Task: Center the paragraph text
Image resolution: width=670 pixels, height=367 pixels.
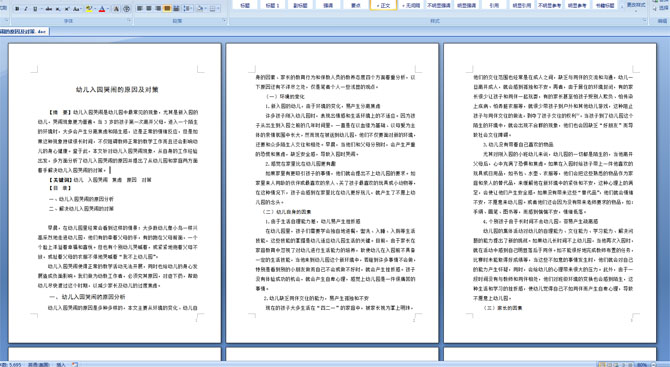Action: tap(149, 8)
